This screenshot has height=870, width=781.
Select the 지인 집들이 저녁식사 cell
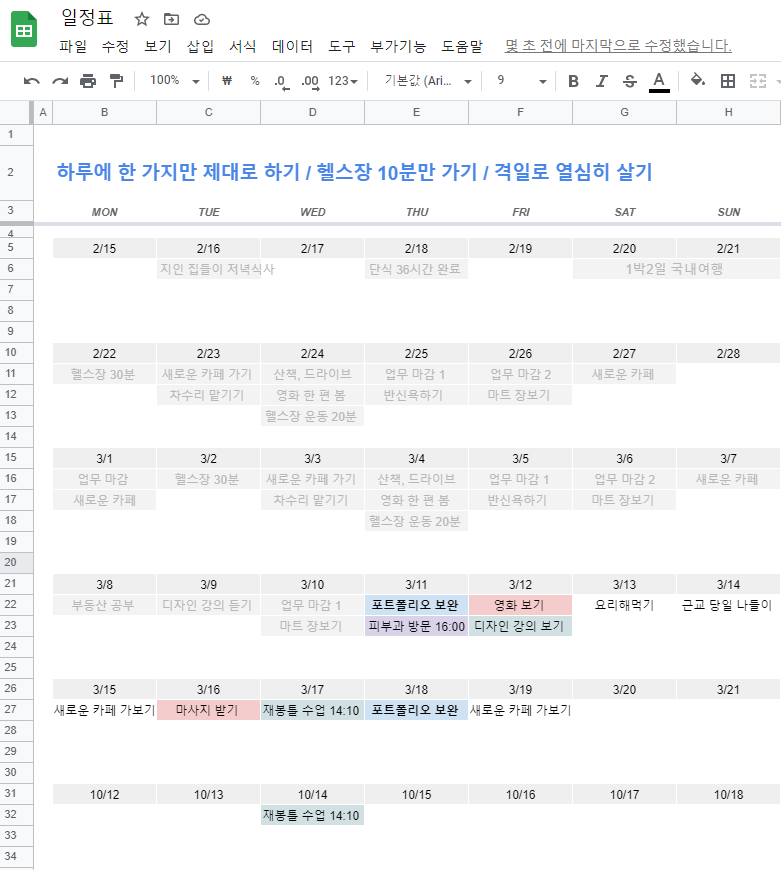point(209,270)
